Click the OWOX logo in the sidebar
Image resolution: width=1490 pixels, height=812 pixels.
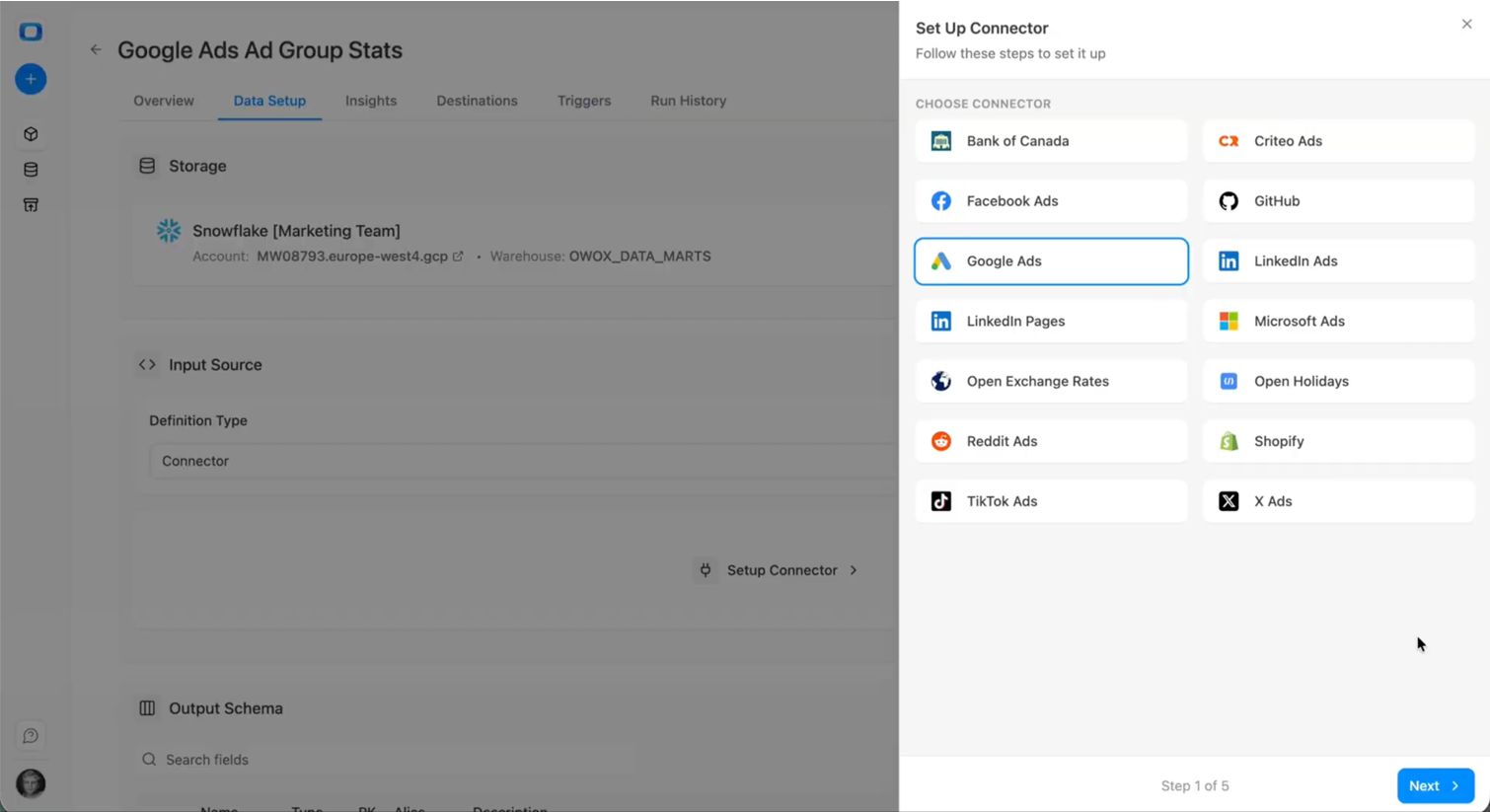click(x=31, y=32)
